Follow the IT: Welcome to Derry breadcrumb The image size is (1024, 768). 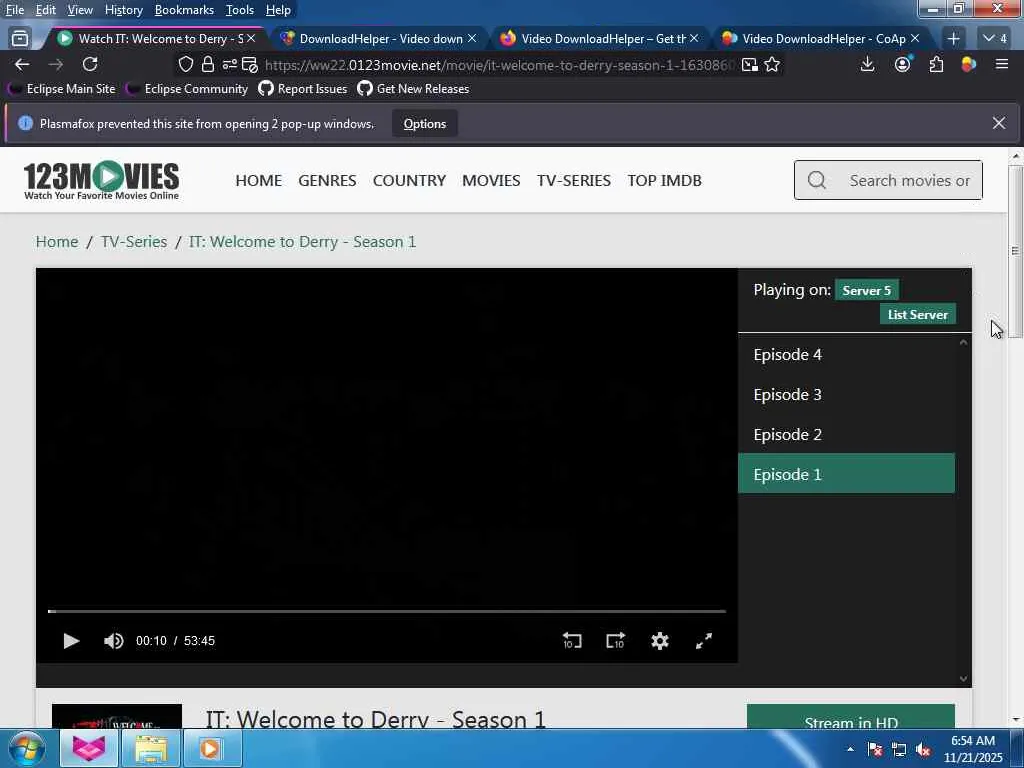tap(302, 242)
